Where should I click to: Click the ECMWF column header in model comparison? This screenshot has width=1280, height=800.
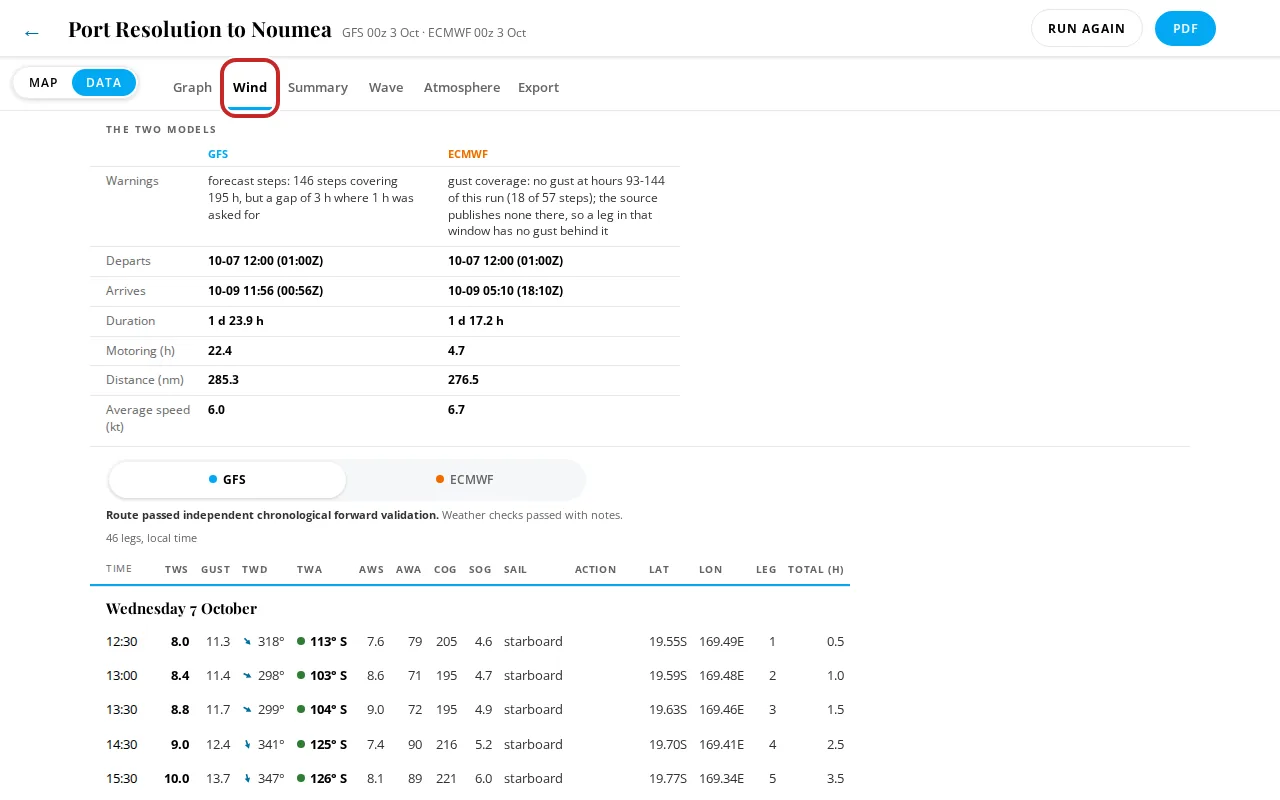click(468, 154)
